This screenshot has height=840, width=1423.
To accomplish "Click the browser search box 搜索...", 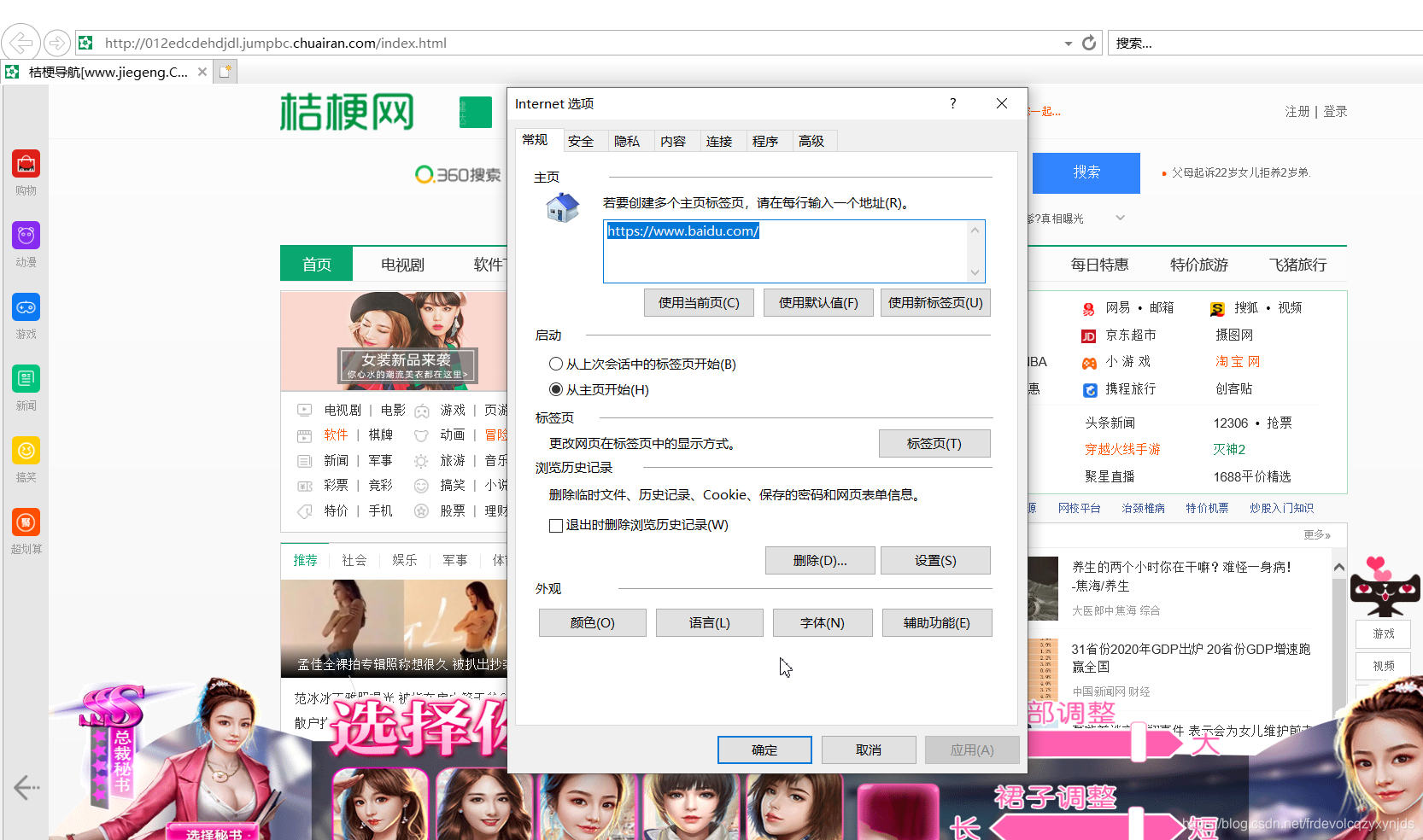I will point(1264,43).
